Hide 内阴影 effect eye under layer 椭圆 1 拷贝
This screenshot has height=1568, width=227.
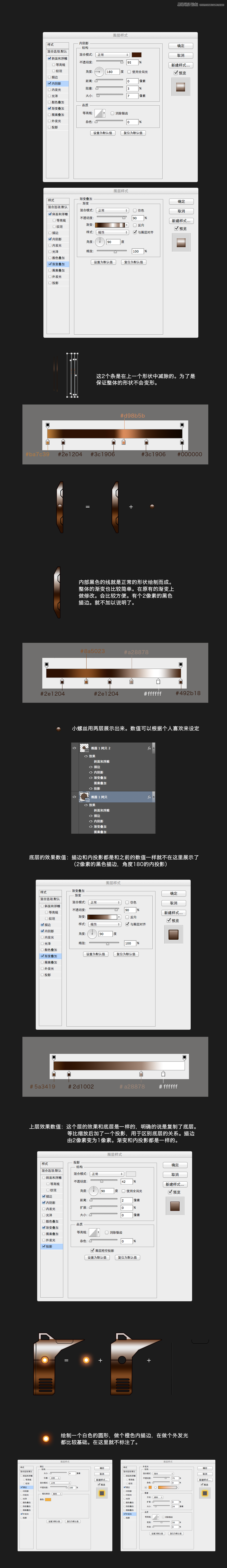pos(91,821)
